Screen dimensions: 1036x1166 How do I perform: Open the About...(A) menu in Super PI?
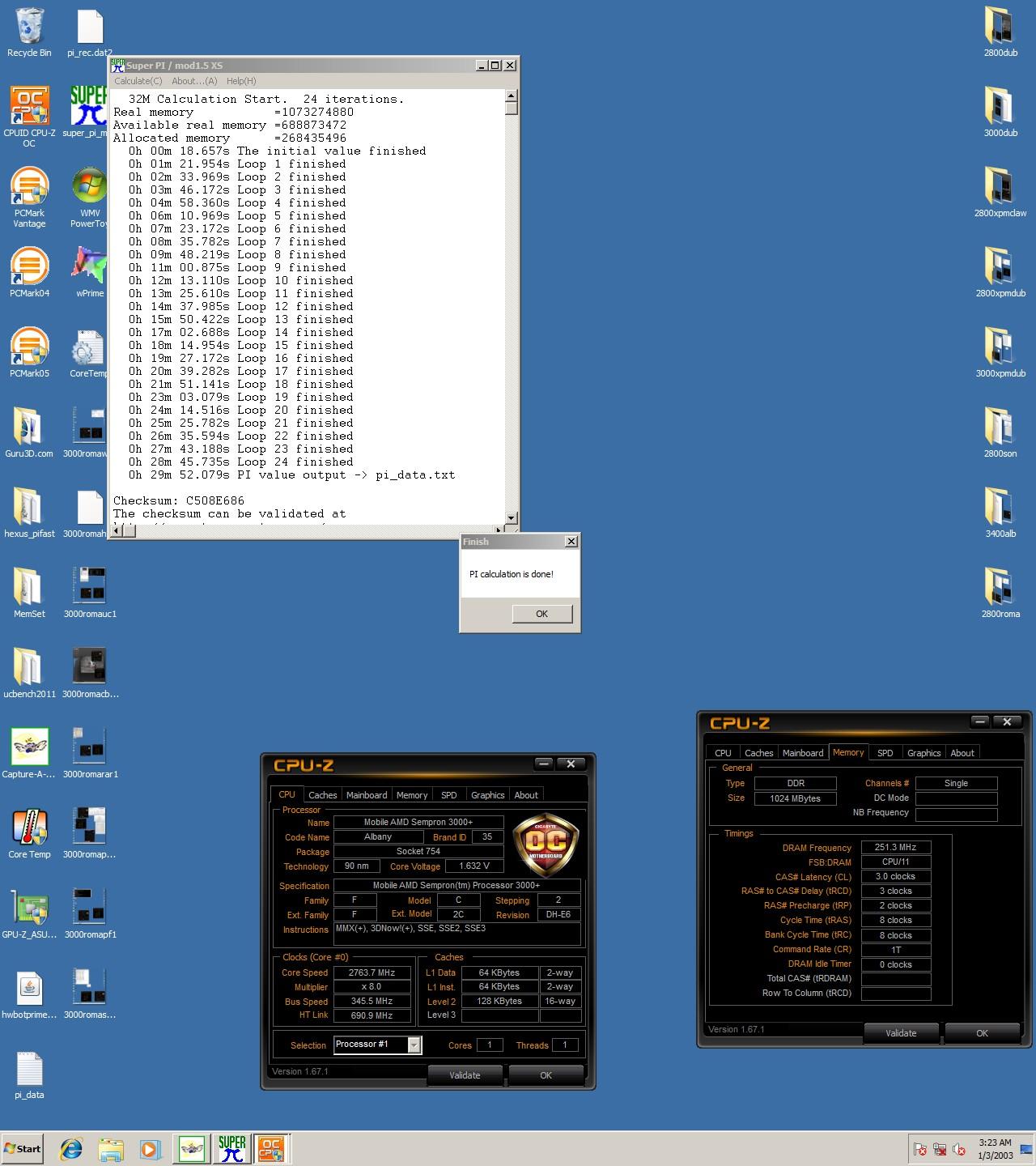tap(194, 81)
